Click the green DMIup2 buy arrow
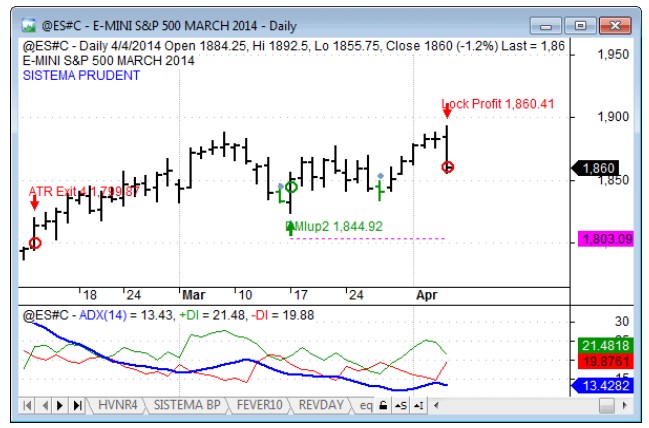The height and width of the screenshot is (428, 649). 291,228
